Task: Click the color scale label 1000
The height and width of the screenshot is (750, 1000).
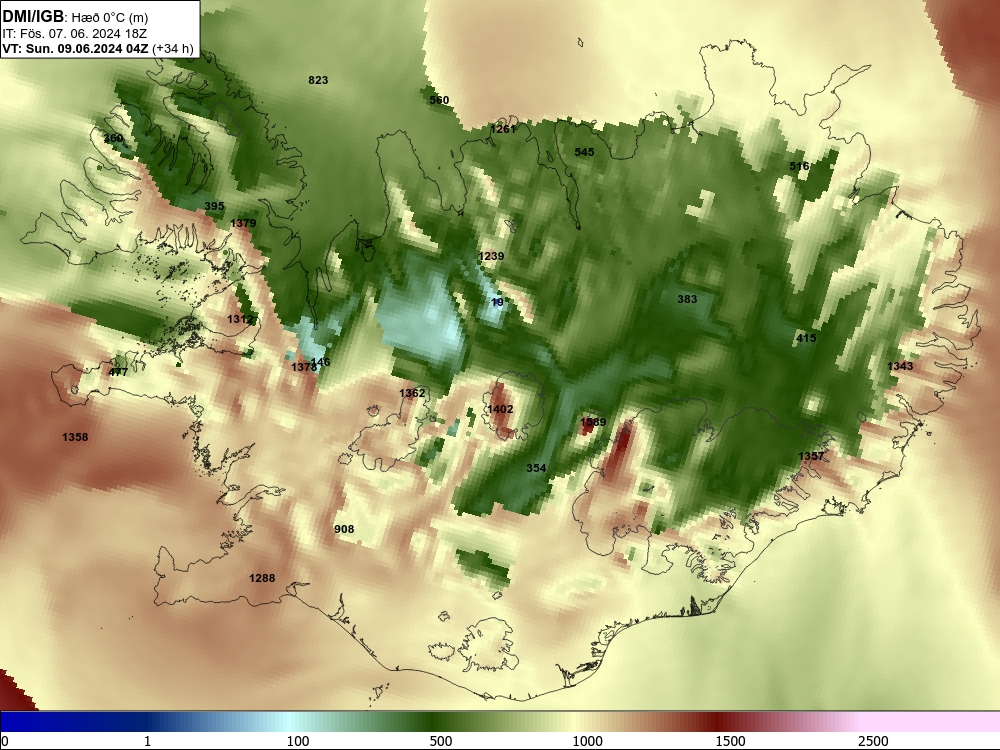Action: tap(587, 741)
